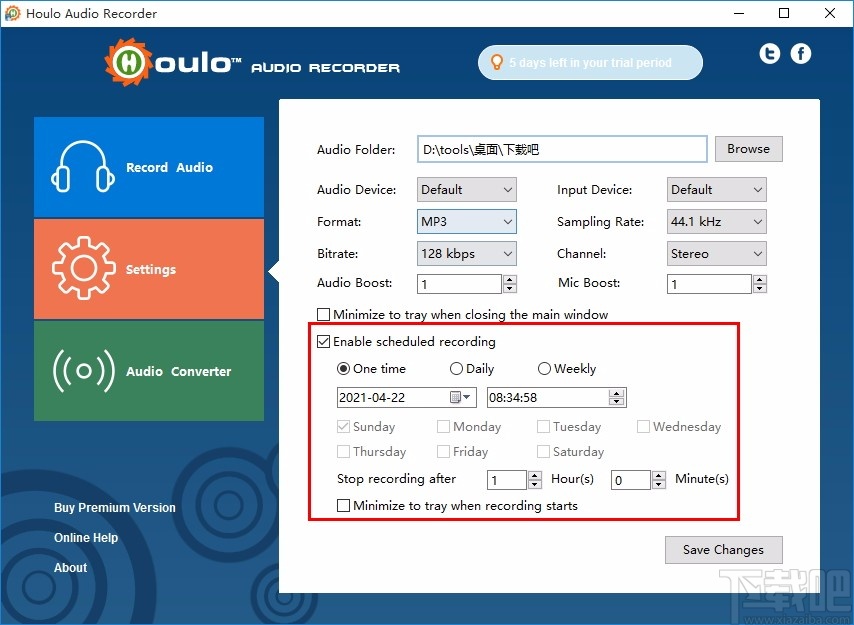The height and width of the screenshot is (625, 854).
Task: Open the 2021-04-22 date picker
Action: [467, 397]
